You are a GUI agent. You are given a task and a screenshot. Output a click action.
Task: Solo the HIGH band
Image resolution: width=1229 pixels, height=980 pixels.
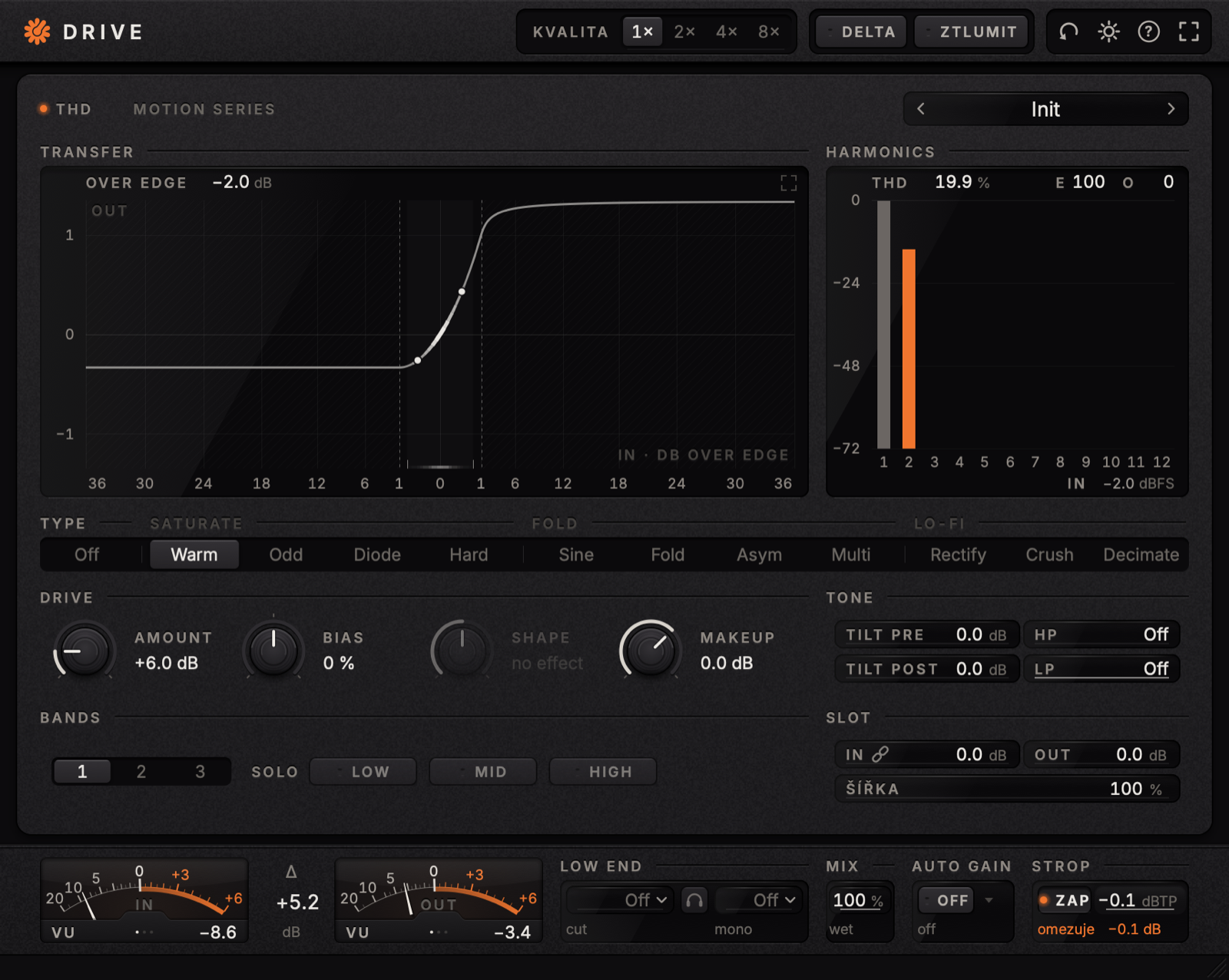[x=603, y=771]
